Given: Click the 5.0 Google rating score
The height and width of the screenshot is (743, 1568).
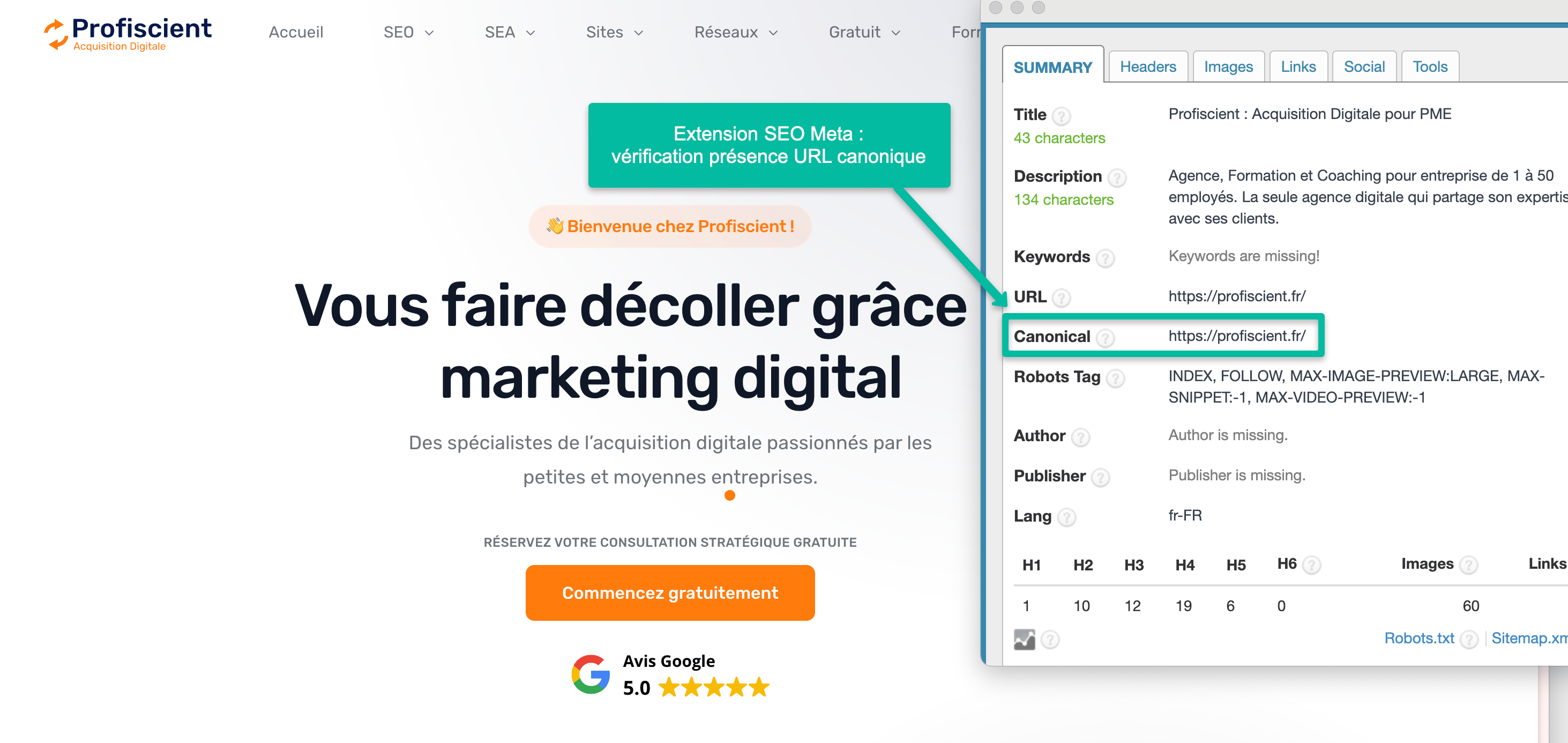Looking at the screenshot, I should tap(637, 688).
